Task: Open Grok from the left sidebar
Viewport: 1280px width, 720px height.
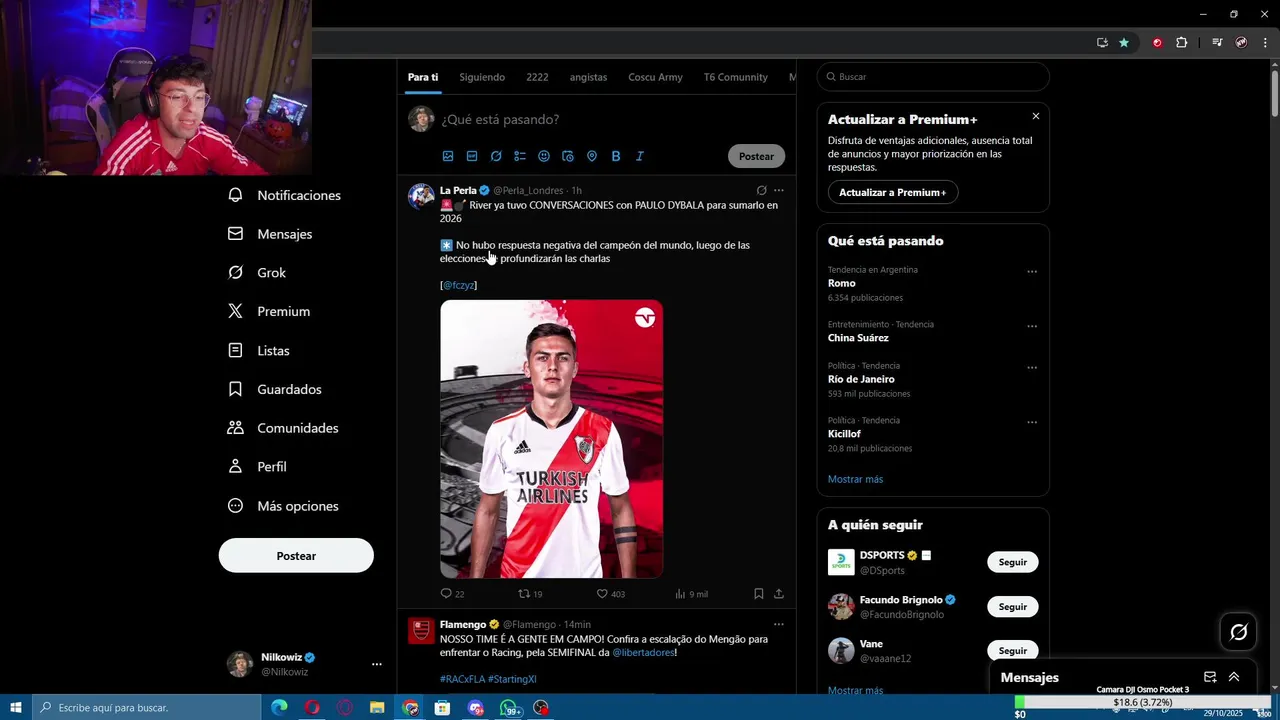Action: click(x=257, y=272)
